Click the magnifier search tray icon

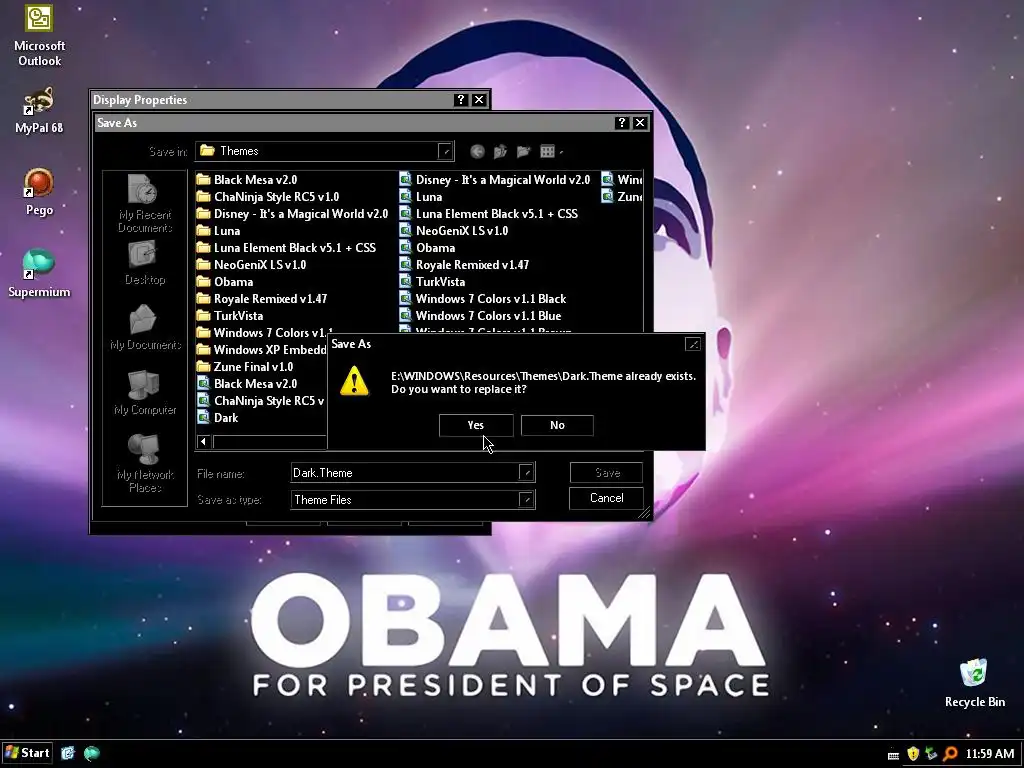[950, 754]
